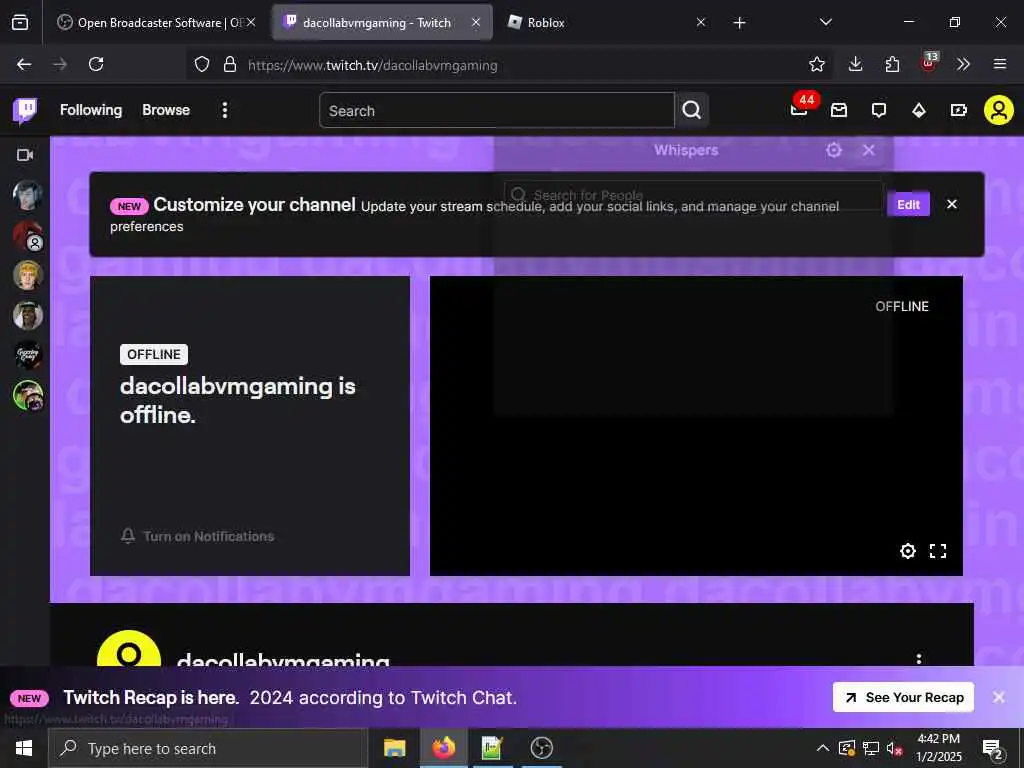The image size is (1024, 768).
Task: Click Edit on Customize your channel banner
Action: coord(908,204)
